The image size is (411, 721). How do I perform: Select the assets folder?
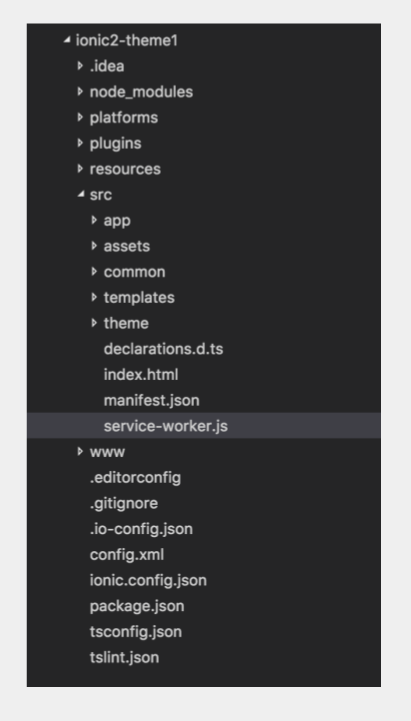tap(127, 246)
